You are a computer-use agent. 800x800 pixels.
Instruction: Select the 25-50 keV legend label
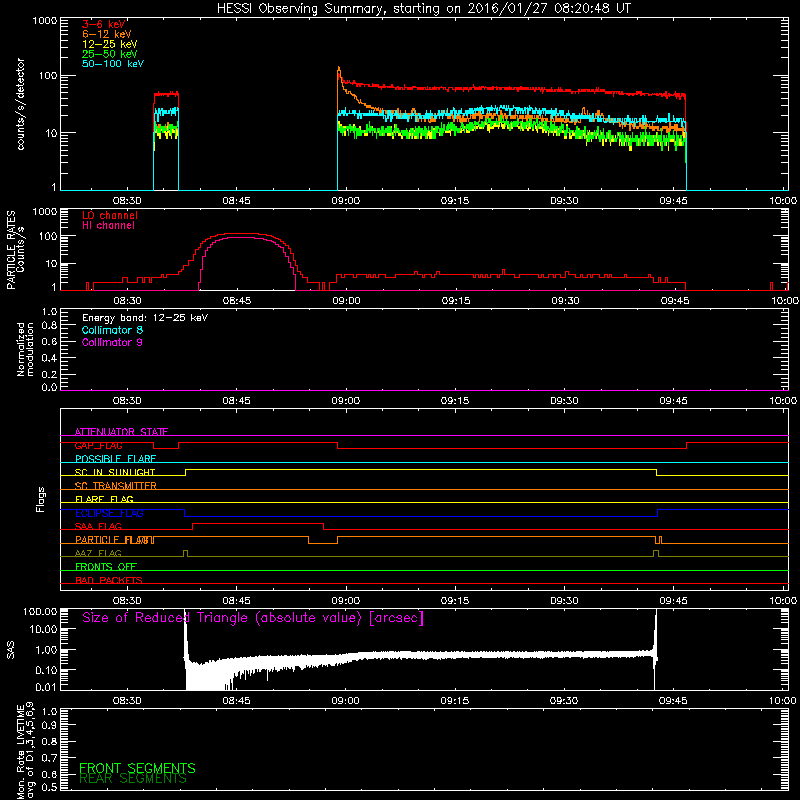[110, 54]
